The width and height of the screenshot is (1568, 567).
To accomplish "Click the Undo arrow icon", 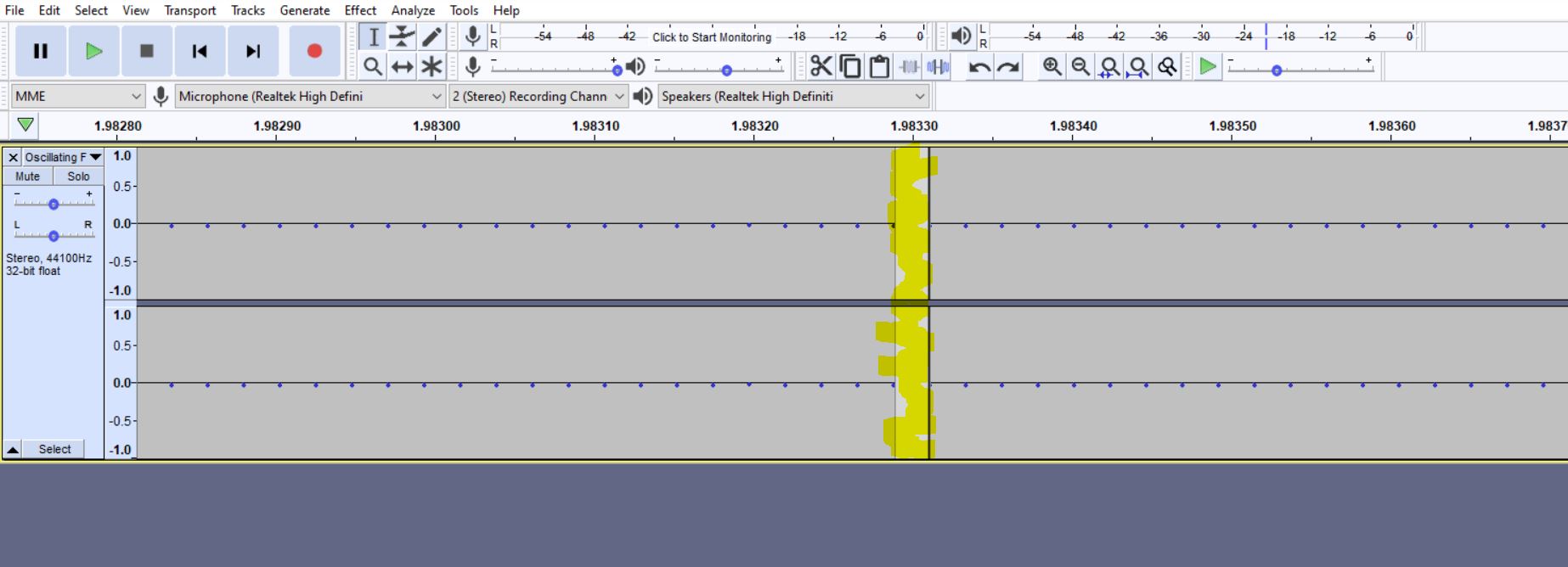I will [979, 67].
